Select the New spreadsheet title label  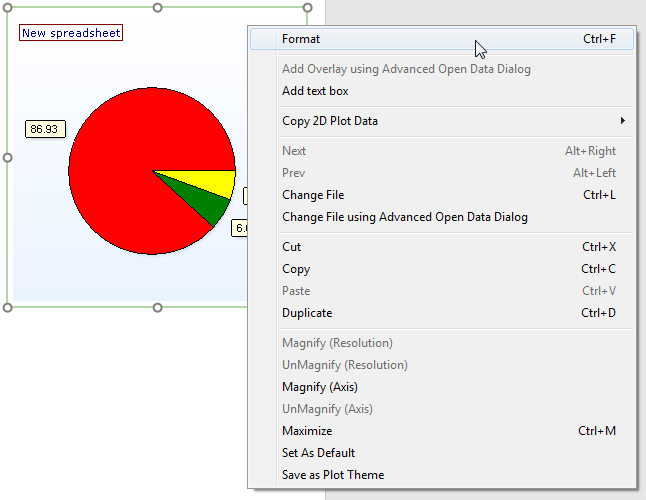coord(71,33)
